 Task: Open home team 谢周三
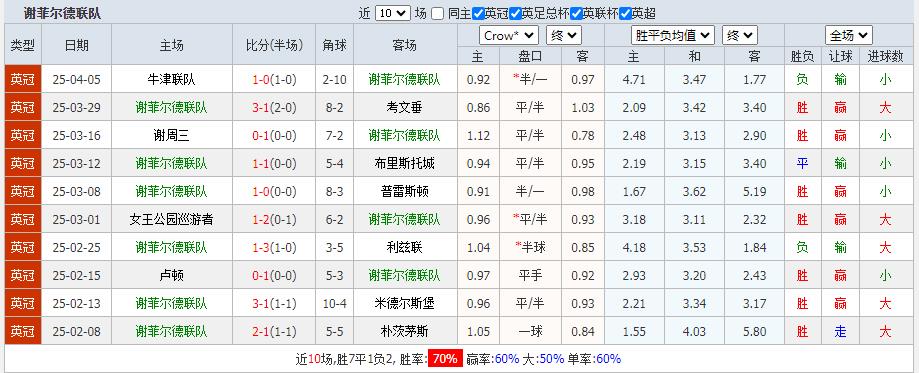(171, 136)
